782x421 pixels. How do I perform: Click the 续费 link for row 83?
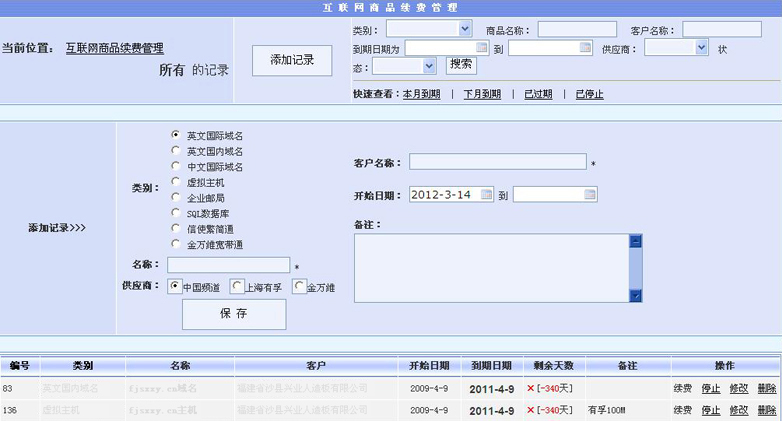682,388
